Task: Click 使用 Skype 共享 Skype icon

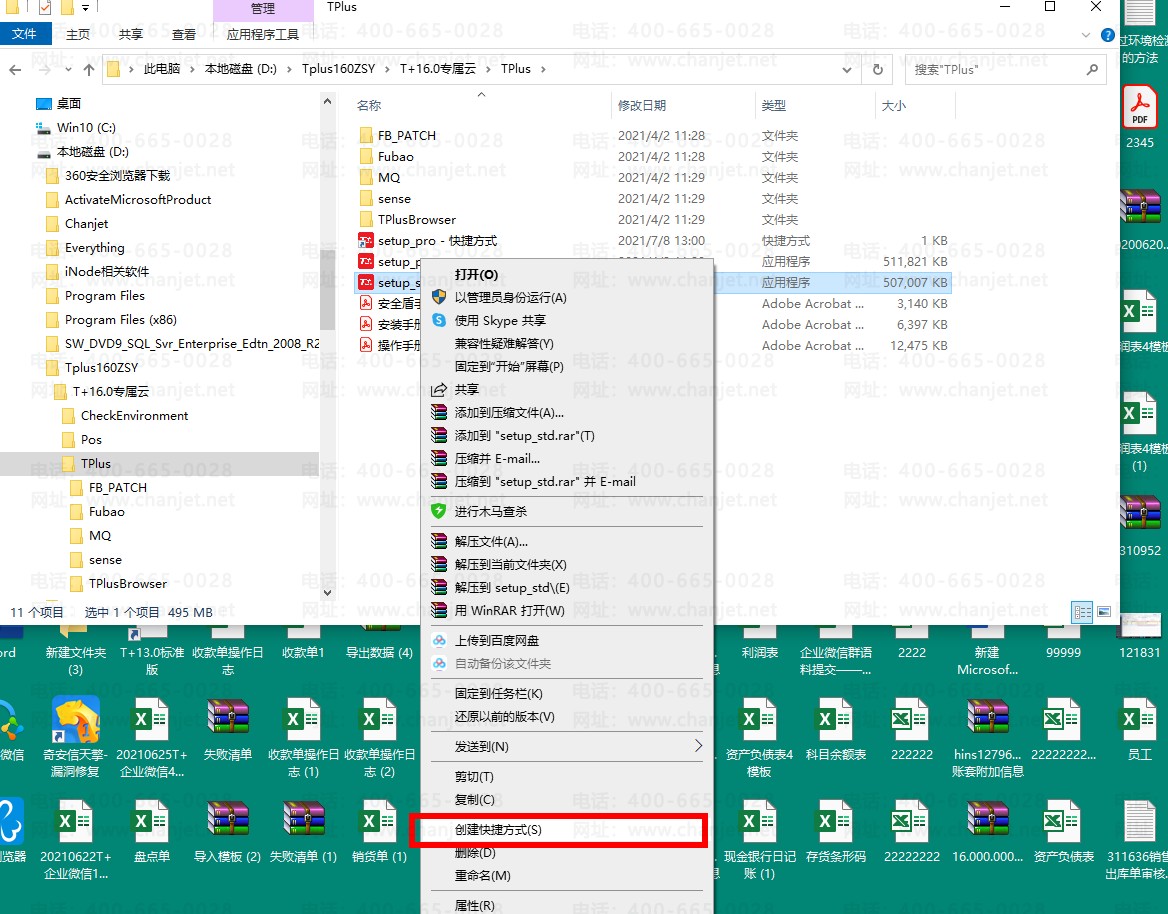Action: (x=439, y=320)
